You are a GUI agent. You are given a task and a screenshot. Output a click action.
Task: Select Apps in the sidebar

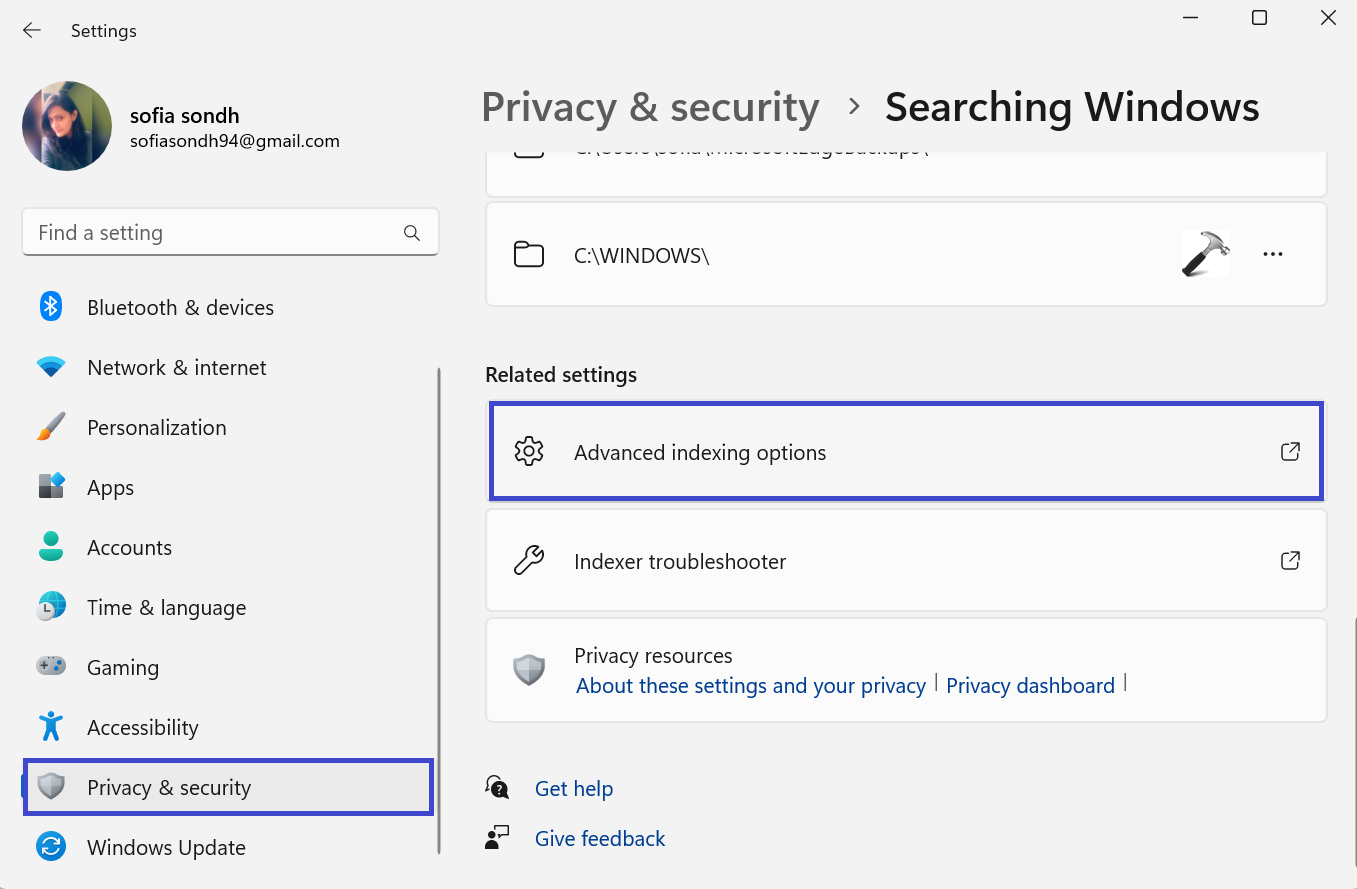[110, 488]
